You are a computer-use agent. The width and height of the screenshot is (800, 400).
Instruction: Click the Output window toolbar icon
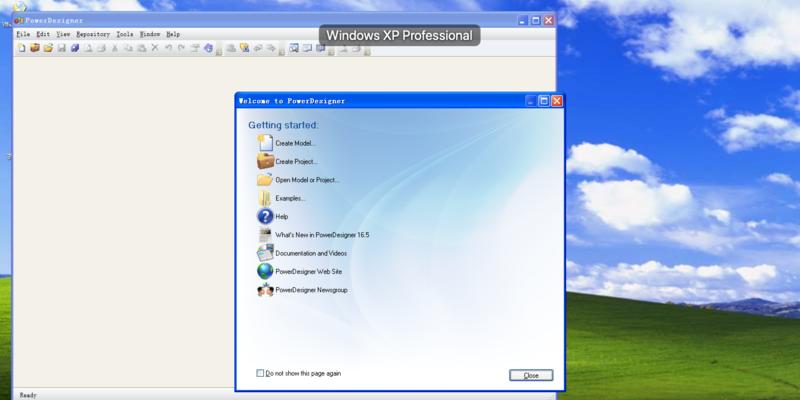(307, 48)
